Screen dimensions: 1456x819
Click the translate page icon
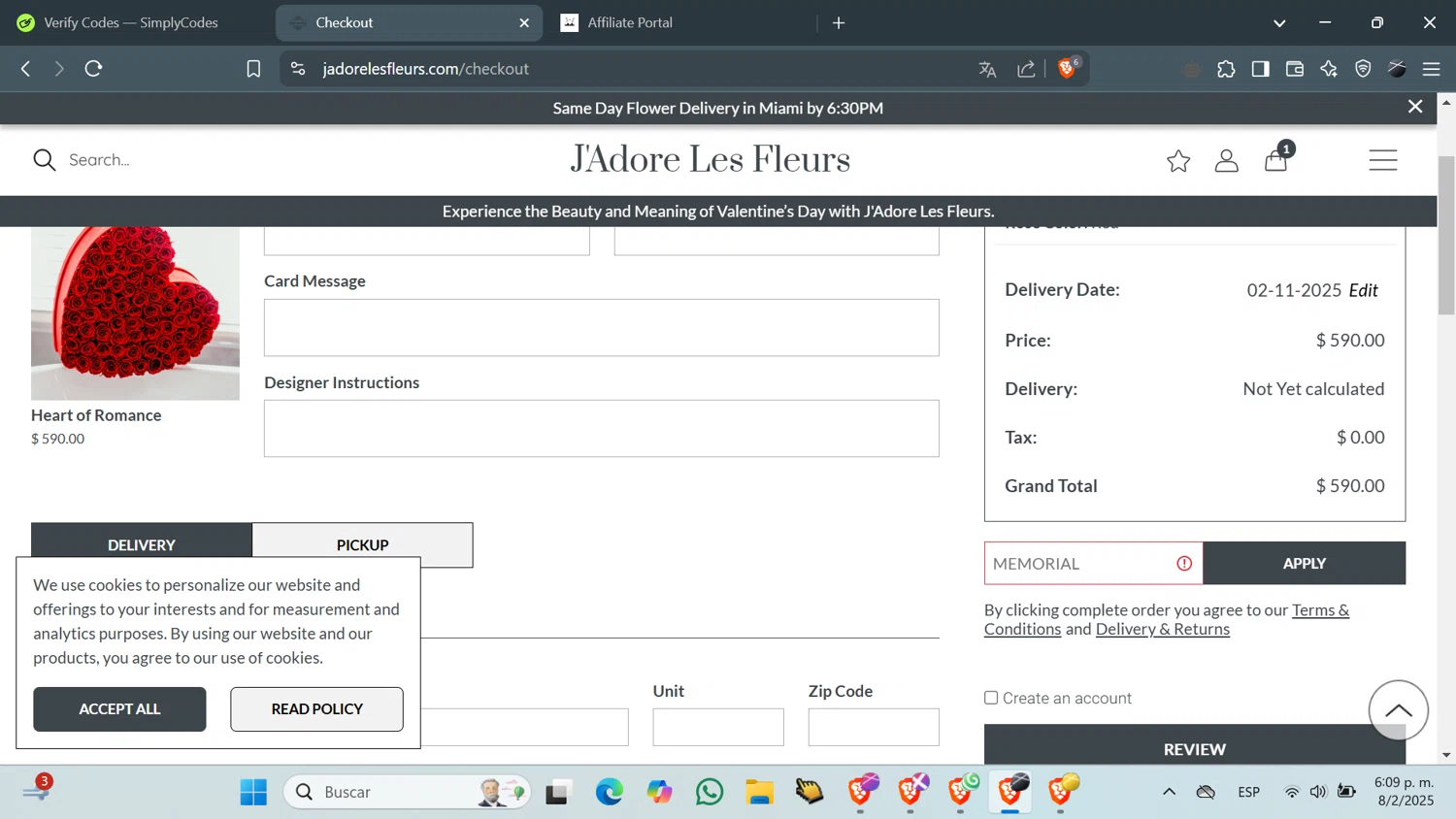[987, 69]
